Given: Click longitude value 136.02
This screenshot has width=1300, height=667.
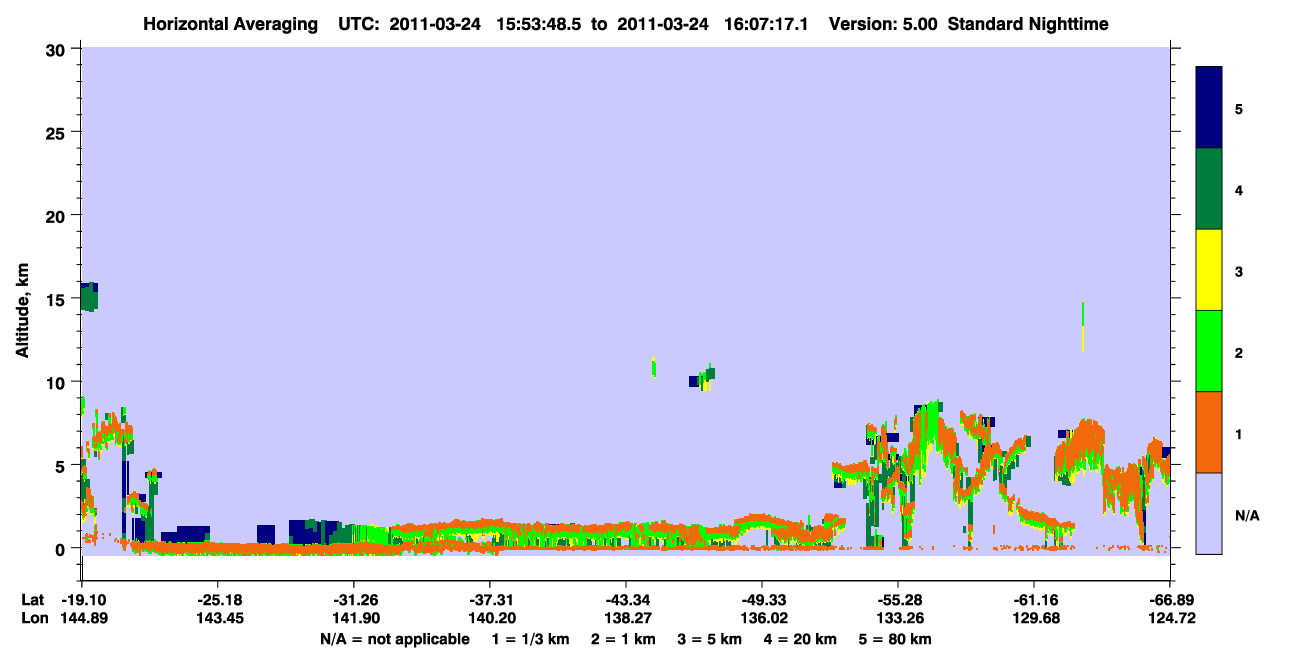Looking at the screenshot, I should 762,618.
